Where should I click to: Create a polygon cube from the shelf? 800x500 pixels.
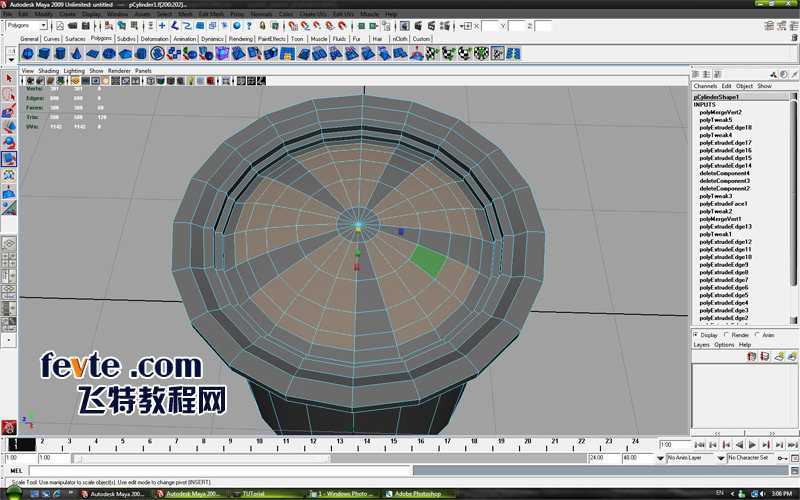click(x=44, y=54)
